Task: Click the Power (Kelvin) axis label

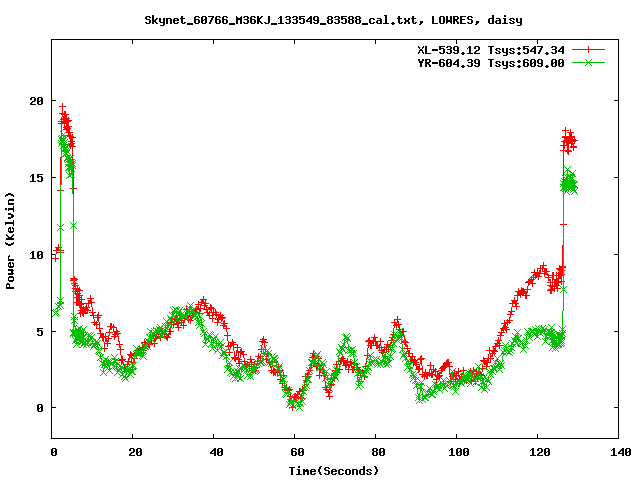Action: click(10, 241)
